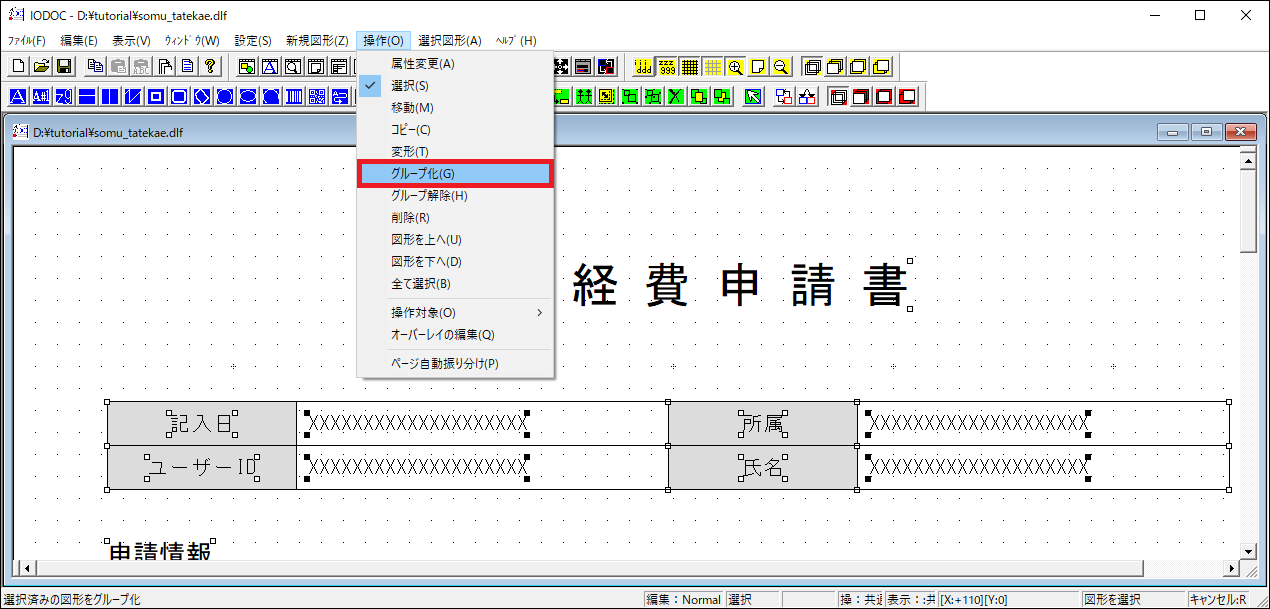Open the 編集(E) menu
1270x609 pixels.
click(x=79, y=41)
